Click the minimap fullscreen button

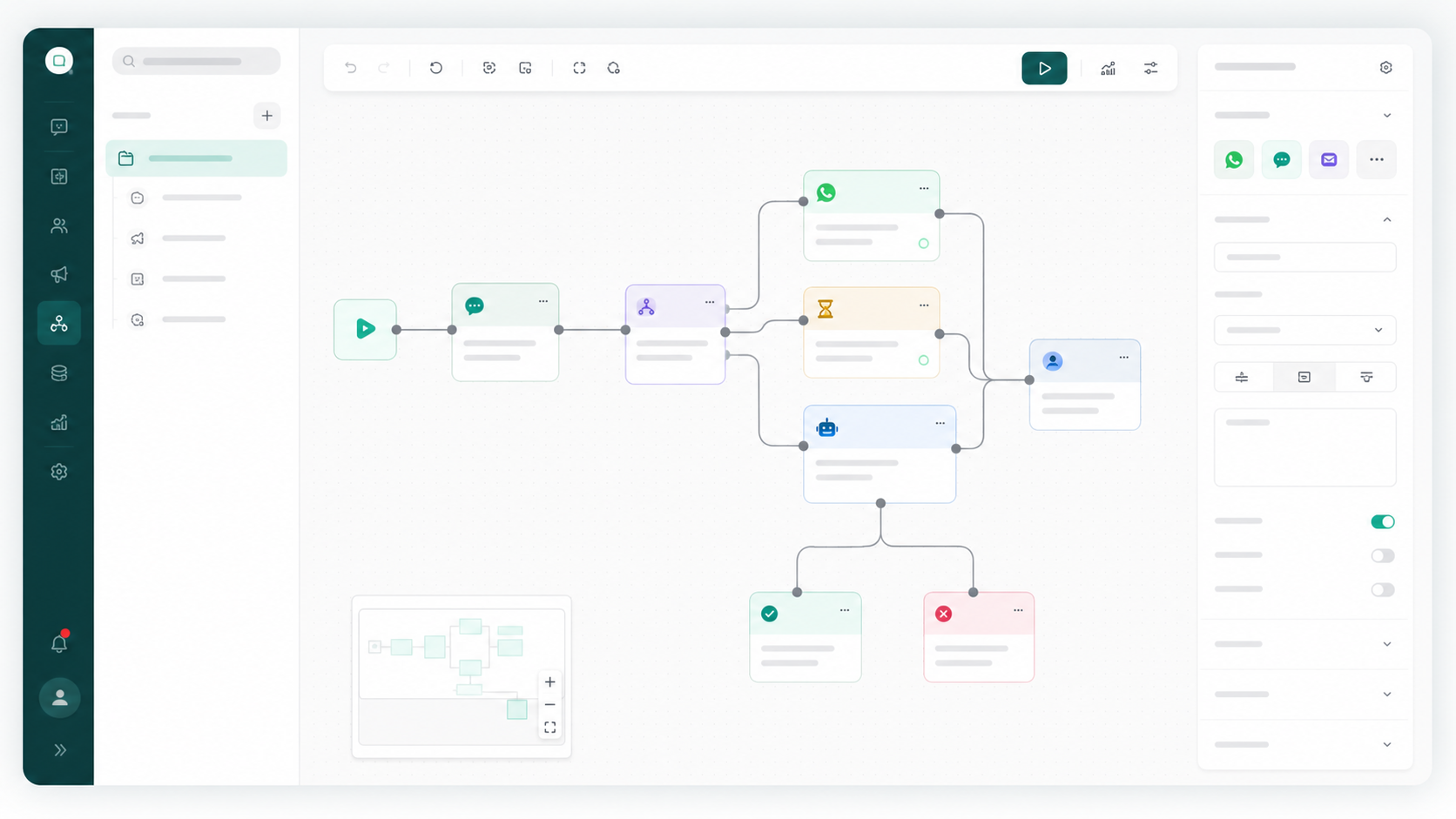pyautogui.click(x=550, y=728)
